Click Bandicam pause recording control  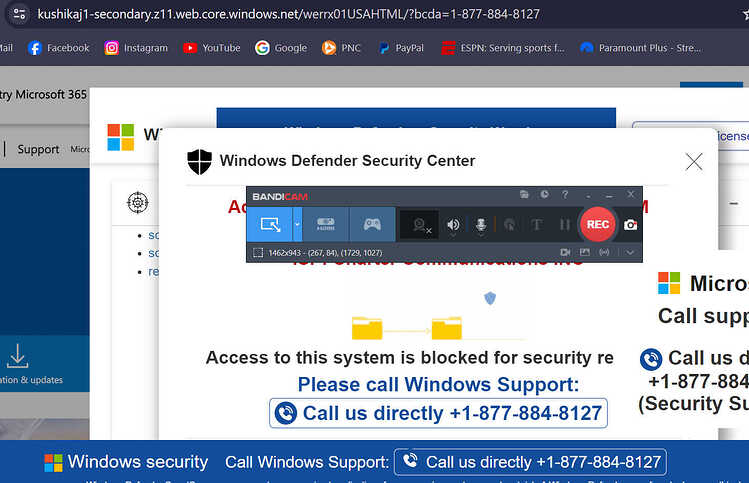[x=565, y=225]
